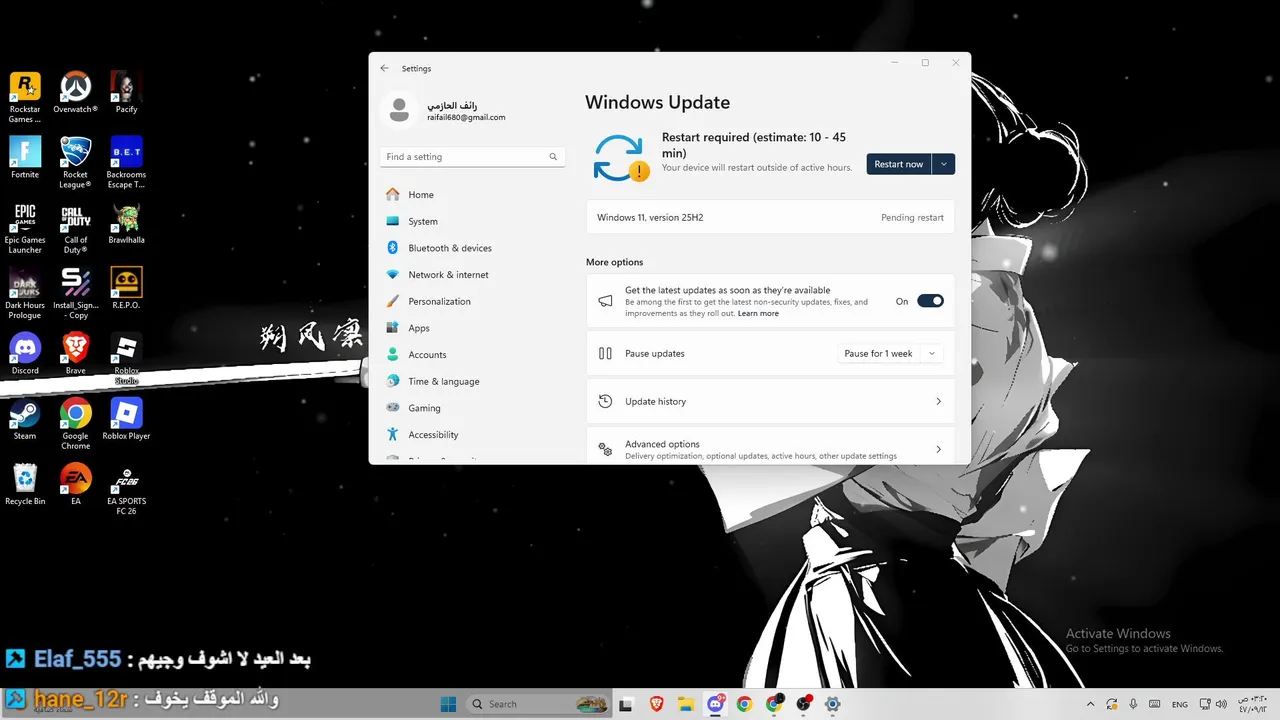Screen dimensions: 1280x720
Task: Open Pause for 1 week dropdown
Action: pyautogui.click(x=890, y=353)
